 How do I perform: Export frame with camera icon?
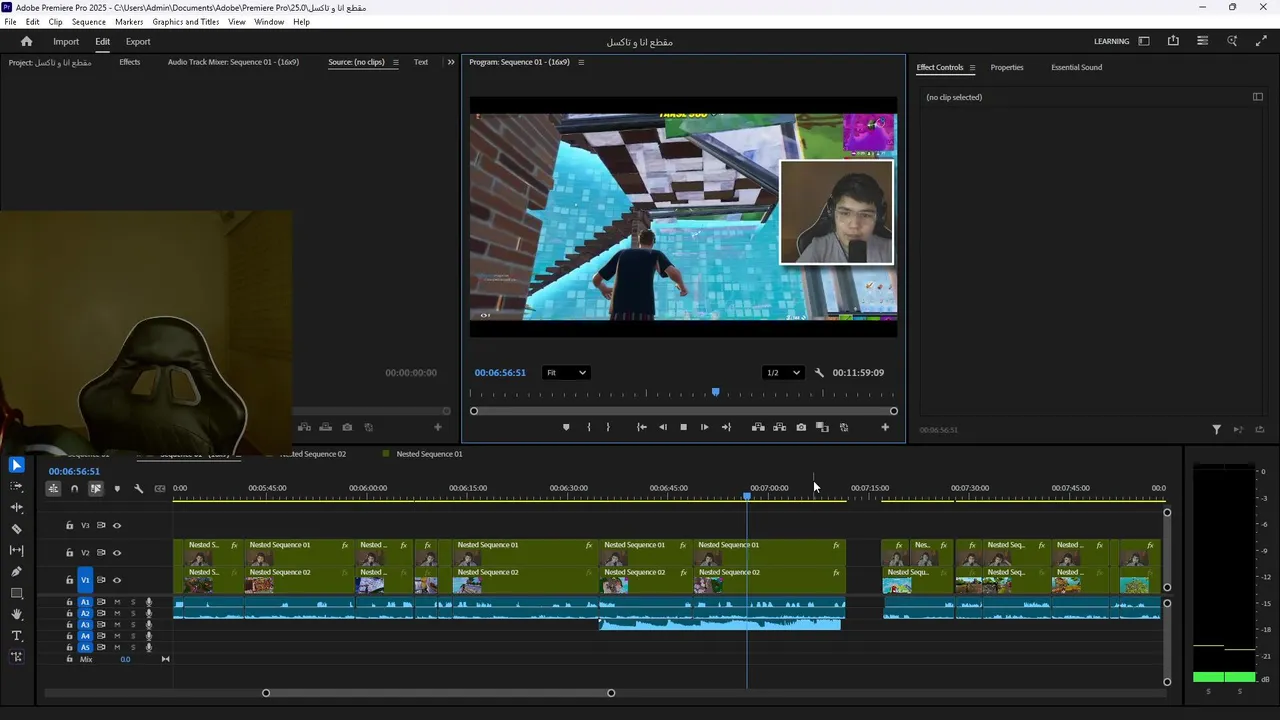point(801,427)
